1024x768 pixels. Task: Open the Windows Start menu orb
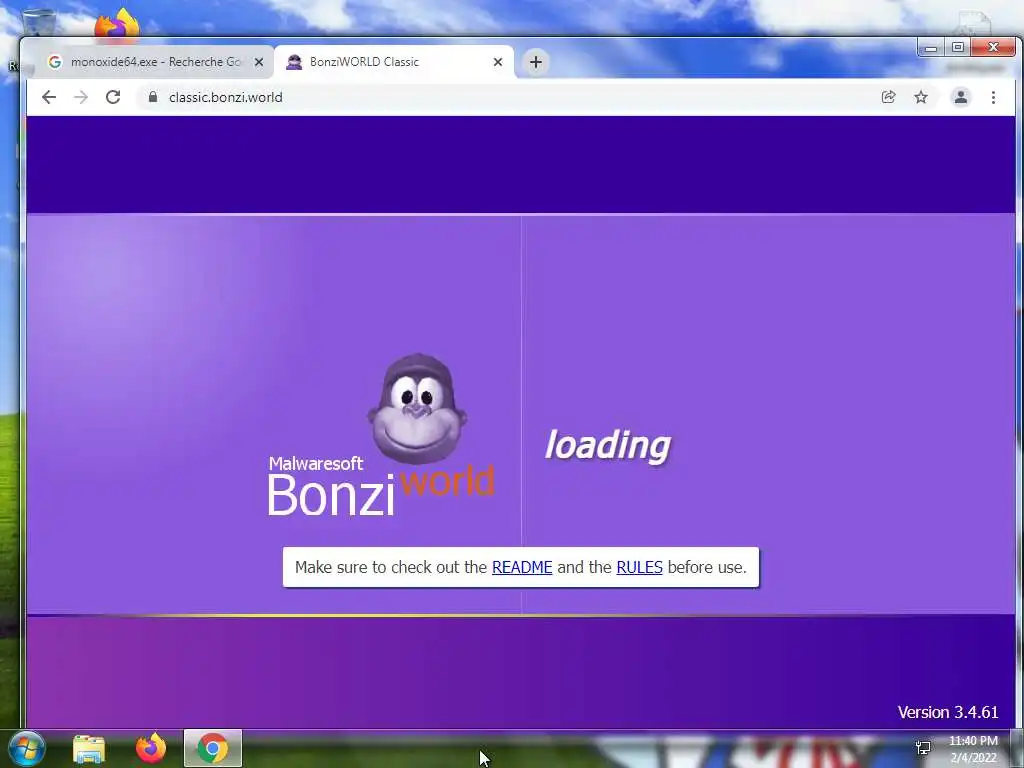27,748
